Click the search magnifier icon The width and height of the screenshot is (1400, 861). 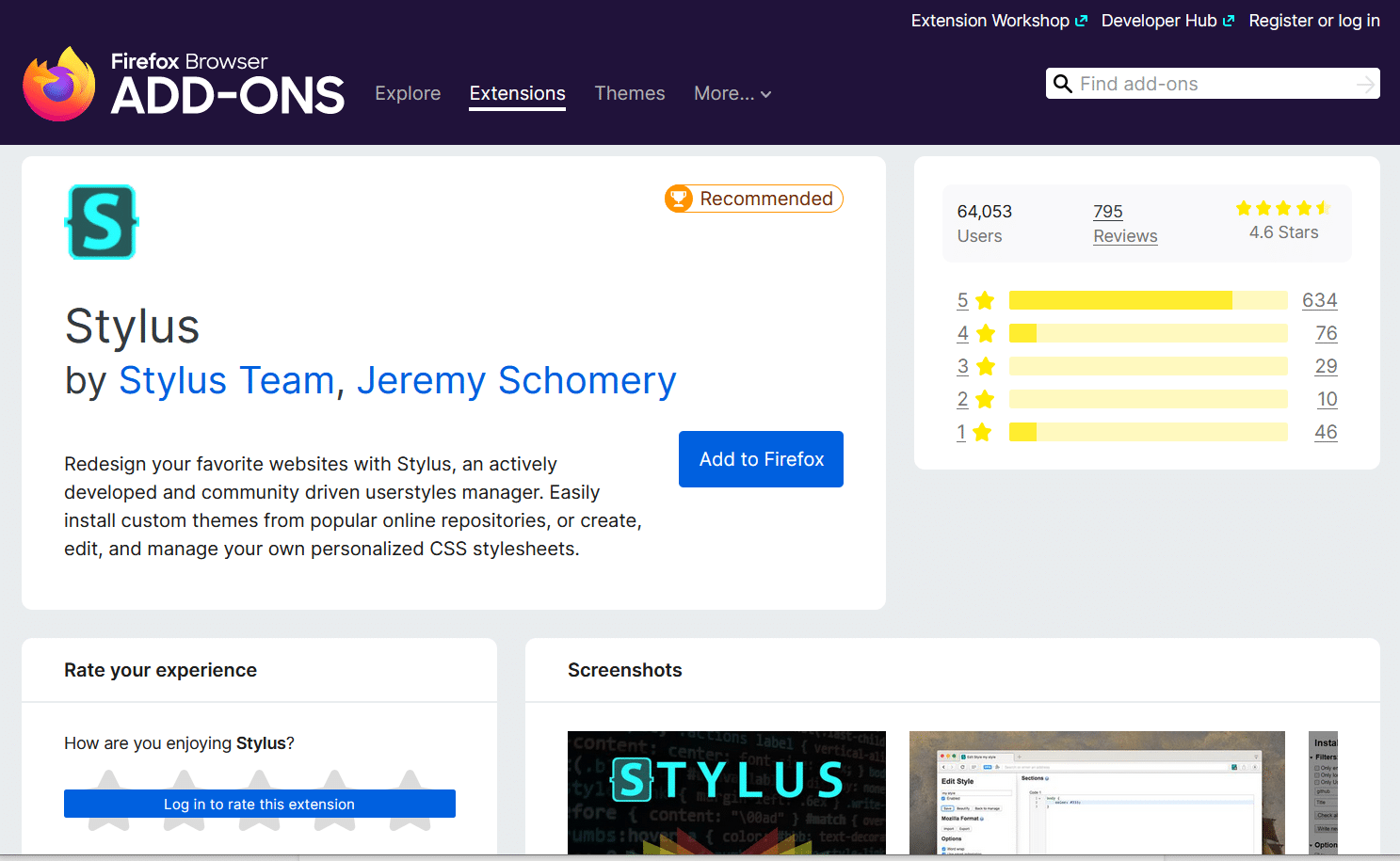1062,84
